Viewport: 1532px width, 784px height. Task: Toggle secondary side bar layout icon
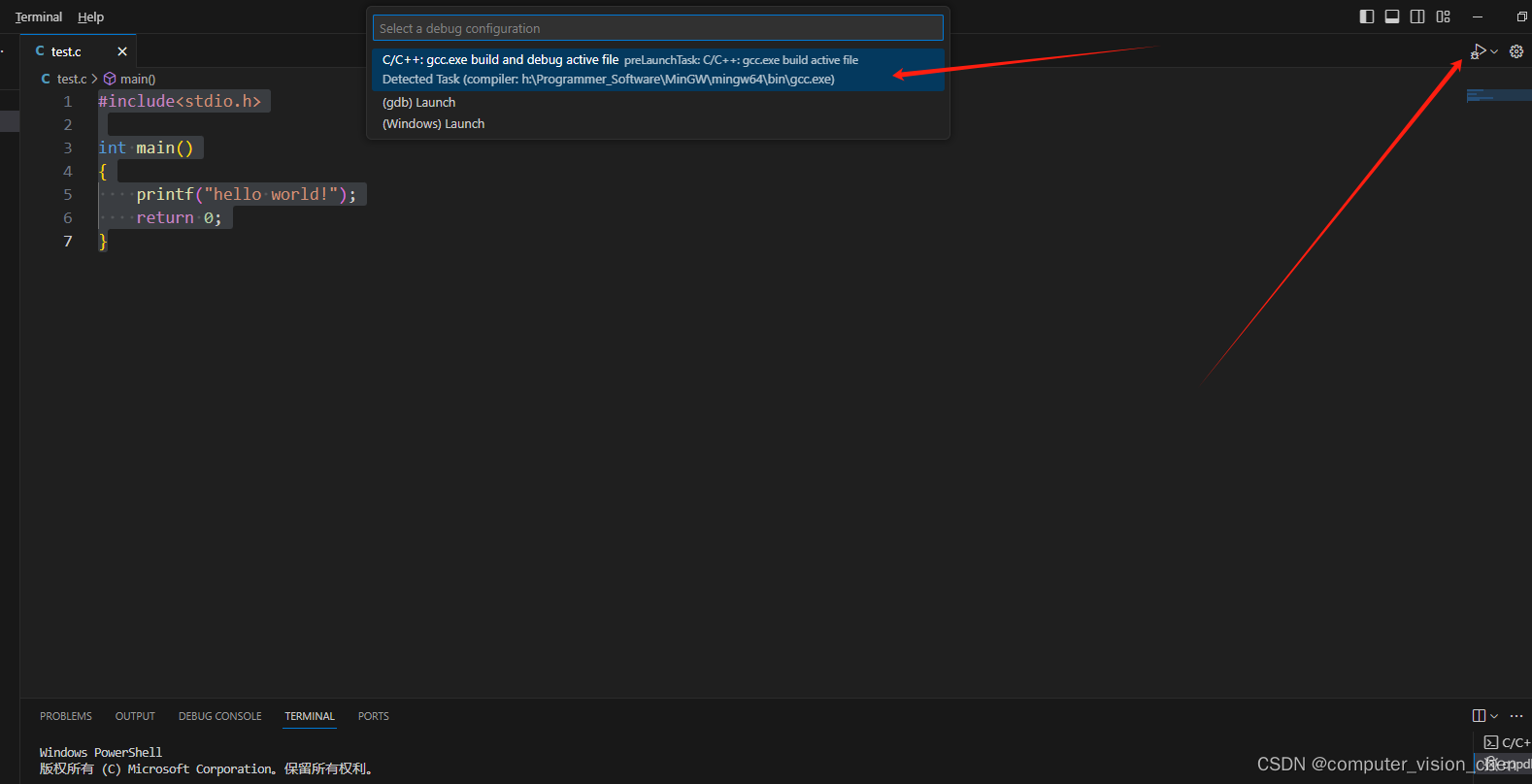[x=1417, y=16]
